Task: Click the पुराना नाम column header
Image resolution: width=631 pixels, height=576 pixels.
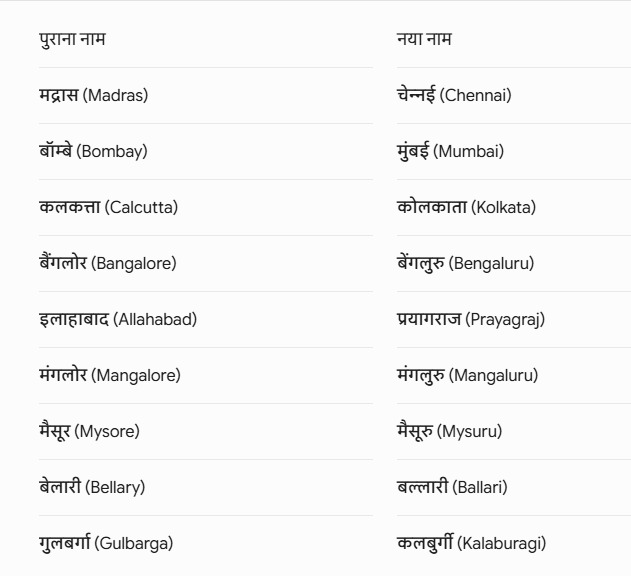Action: [x=72, y=39]
